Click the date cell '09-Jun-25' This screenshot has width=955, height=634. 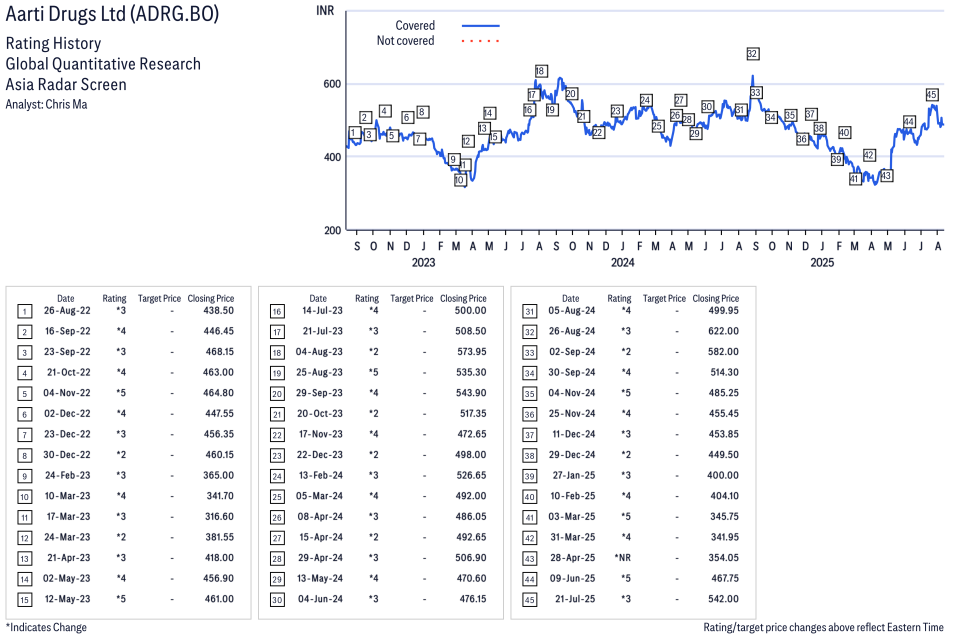click(x=573, y=579)
